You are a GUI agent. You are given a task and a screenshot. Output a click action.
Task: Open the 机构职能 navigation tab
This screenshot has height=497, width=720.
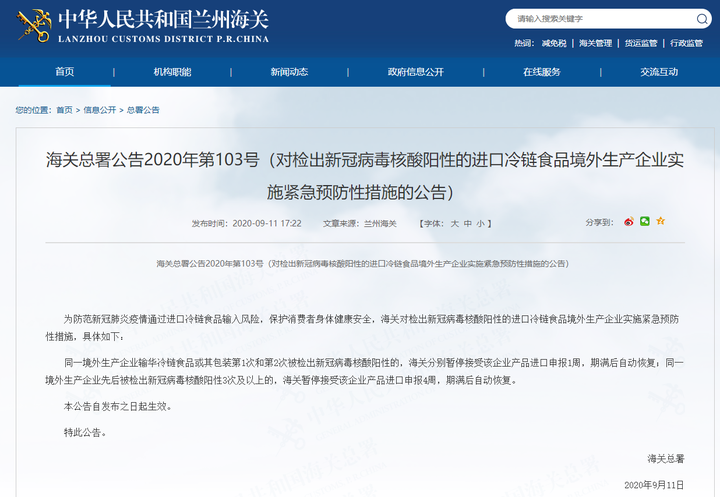[x=172, y=72]
